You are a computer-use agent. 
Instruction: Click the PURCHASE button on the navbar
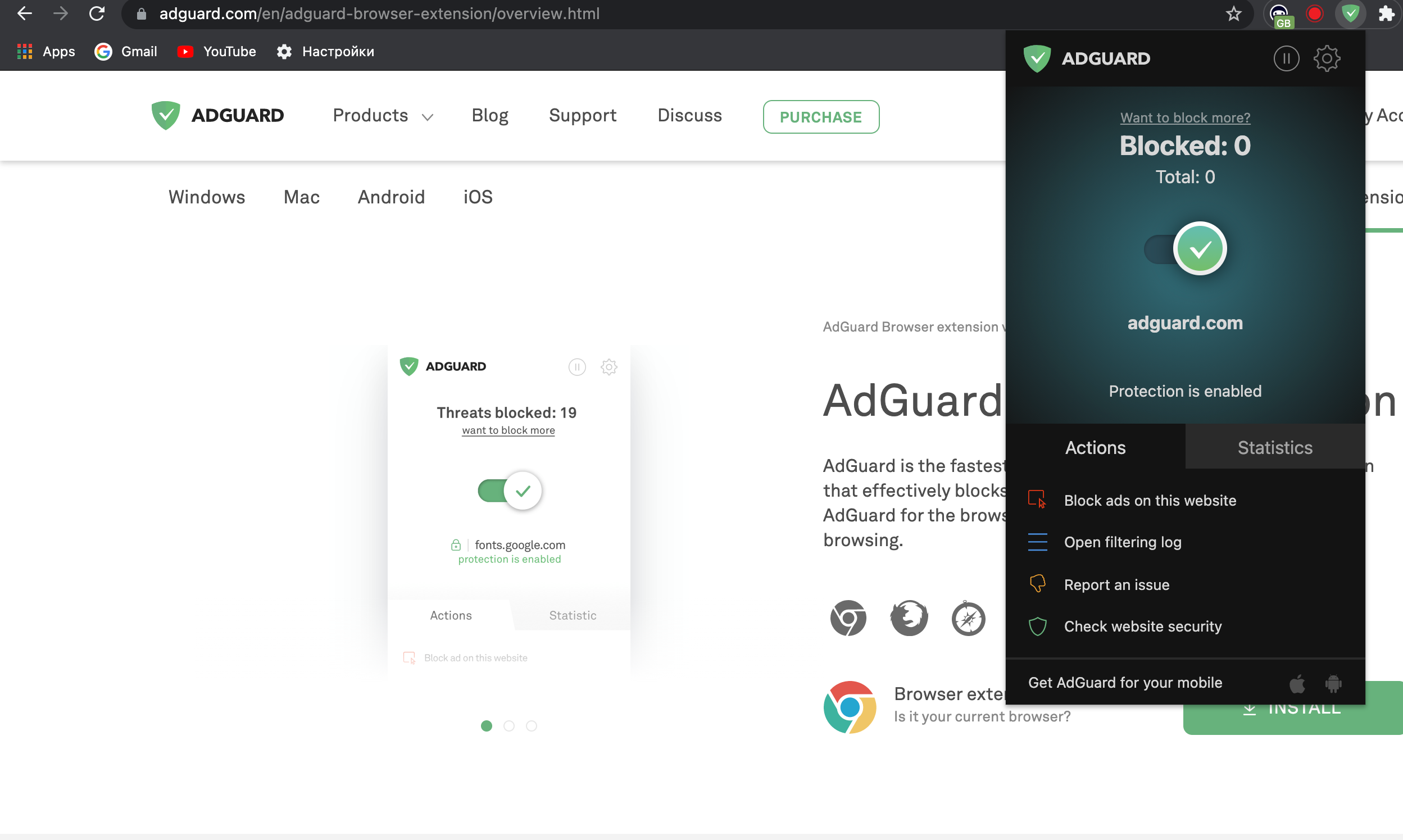click(821, 116)
